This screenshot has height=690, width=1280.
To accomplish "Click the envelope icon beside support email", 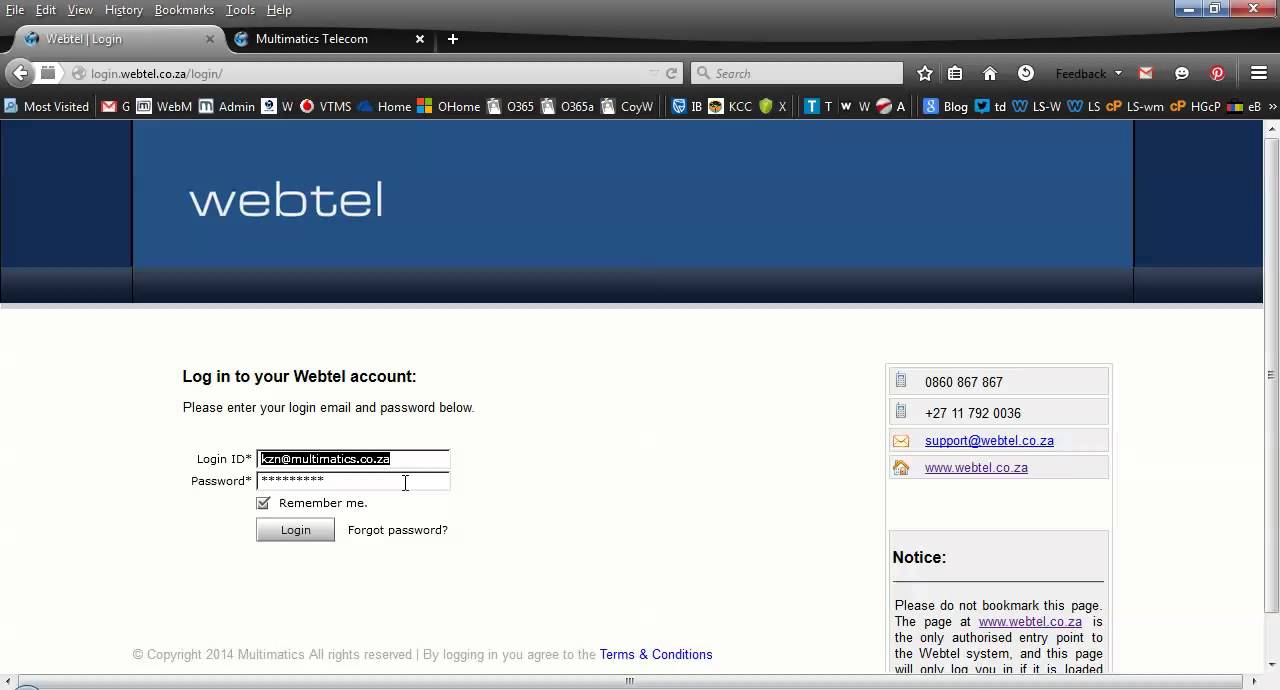I will (x=901, y=441).
